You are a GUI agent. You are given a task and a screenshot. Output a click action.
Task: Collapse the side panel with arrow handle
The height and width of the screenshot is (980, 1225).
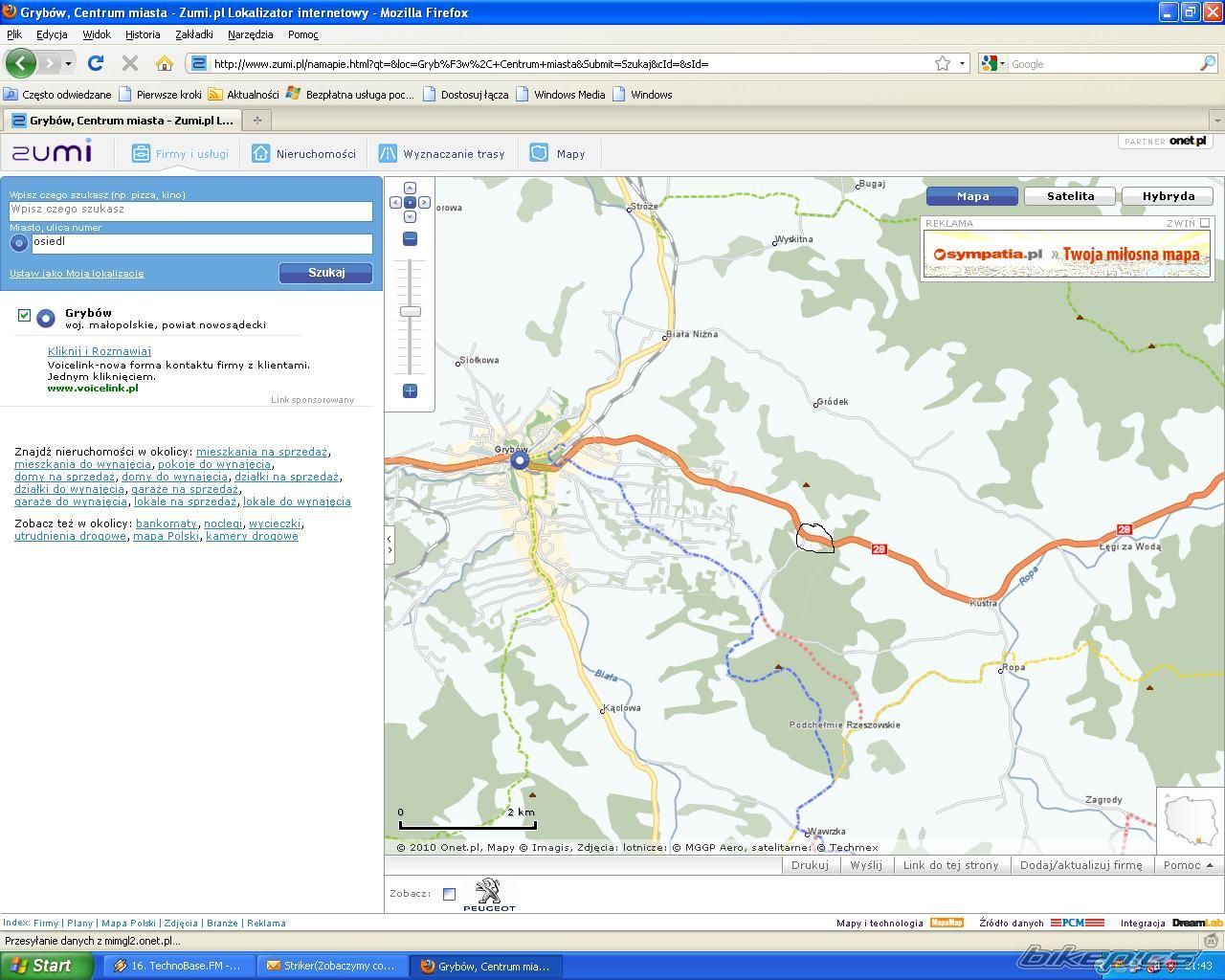tap(389, 544)
